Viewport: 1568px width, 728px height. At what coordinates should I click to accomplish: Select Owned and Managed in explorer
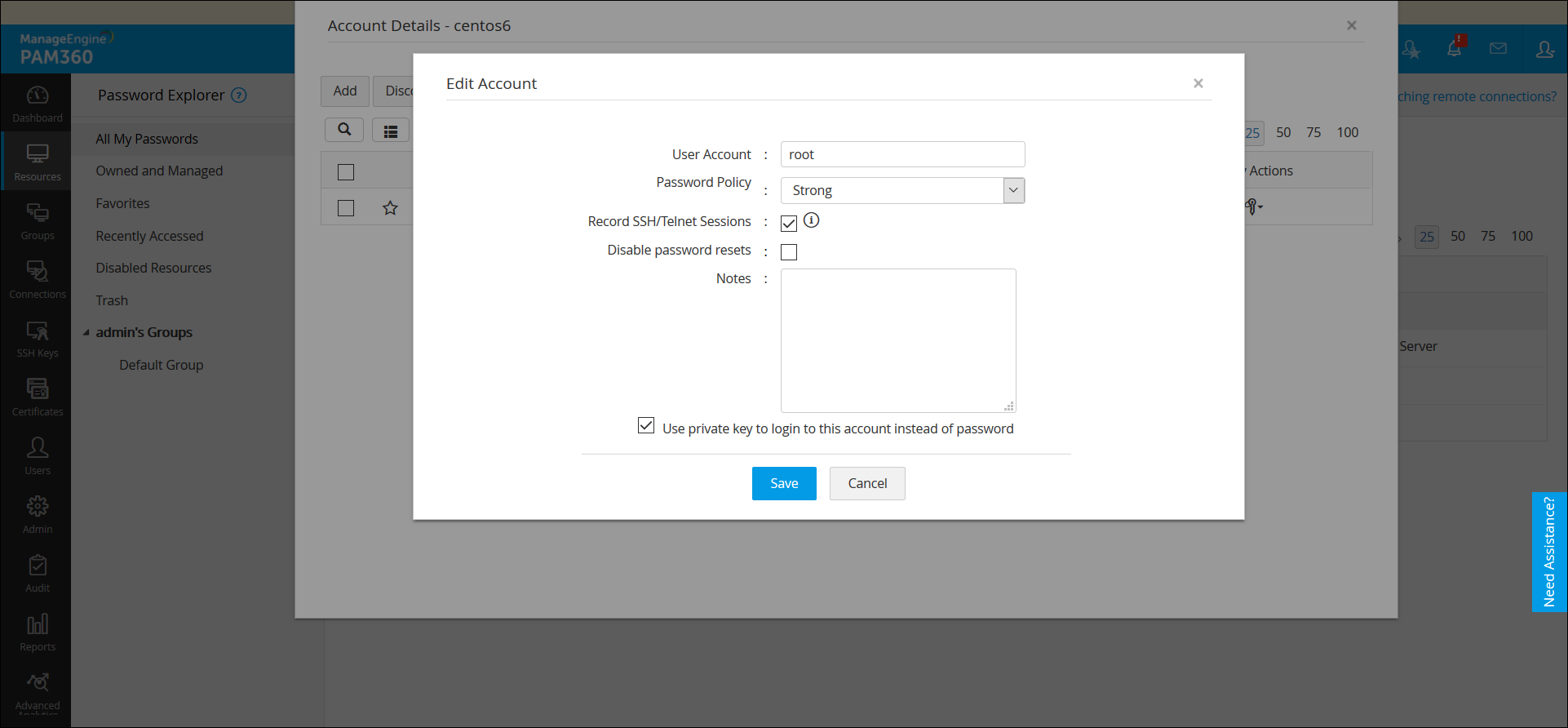[x=159, y=171]
